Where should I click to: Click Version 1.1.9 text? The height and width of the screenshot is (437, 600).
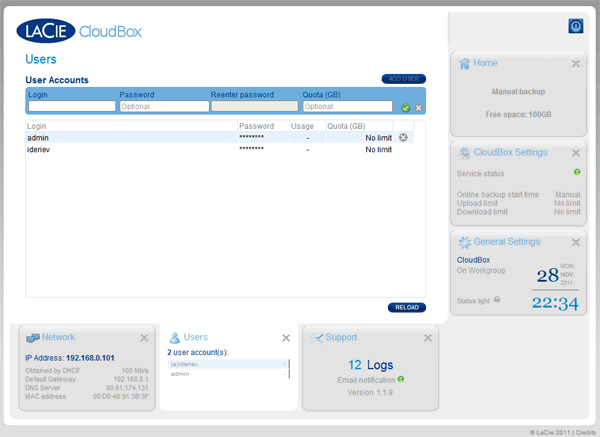click(x=370, y=392)
